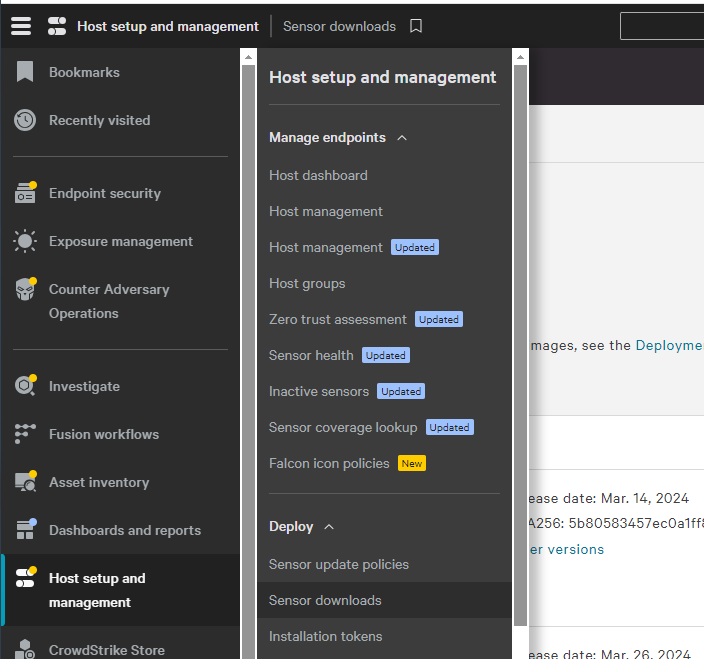Open the hamburger navigation menu

21,26
